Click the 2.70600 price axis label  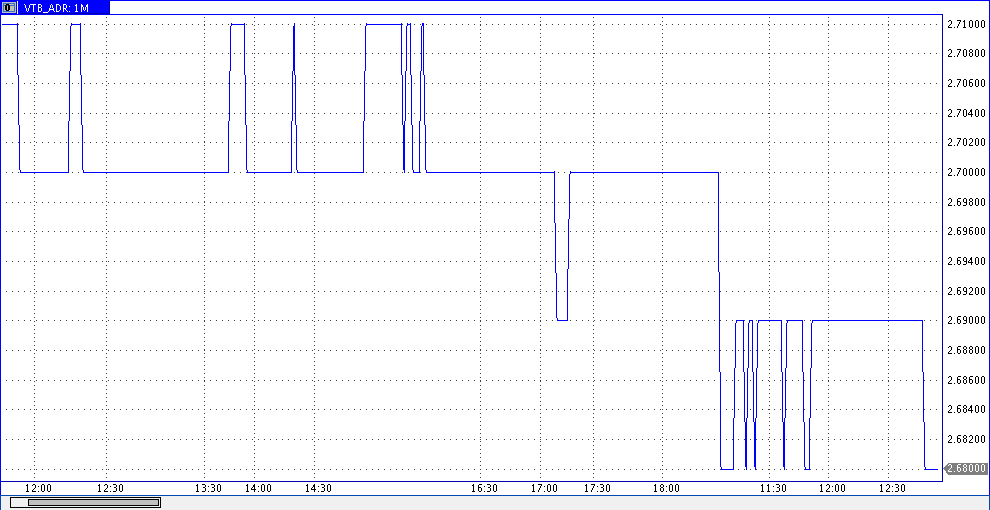(x=966, y=84)
